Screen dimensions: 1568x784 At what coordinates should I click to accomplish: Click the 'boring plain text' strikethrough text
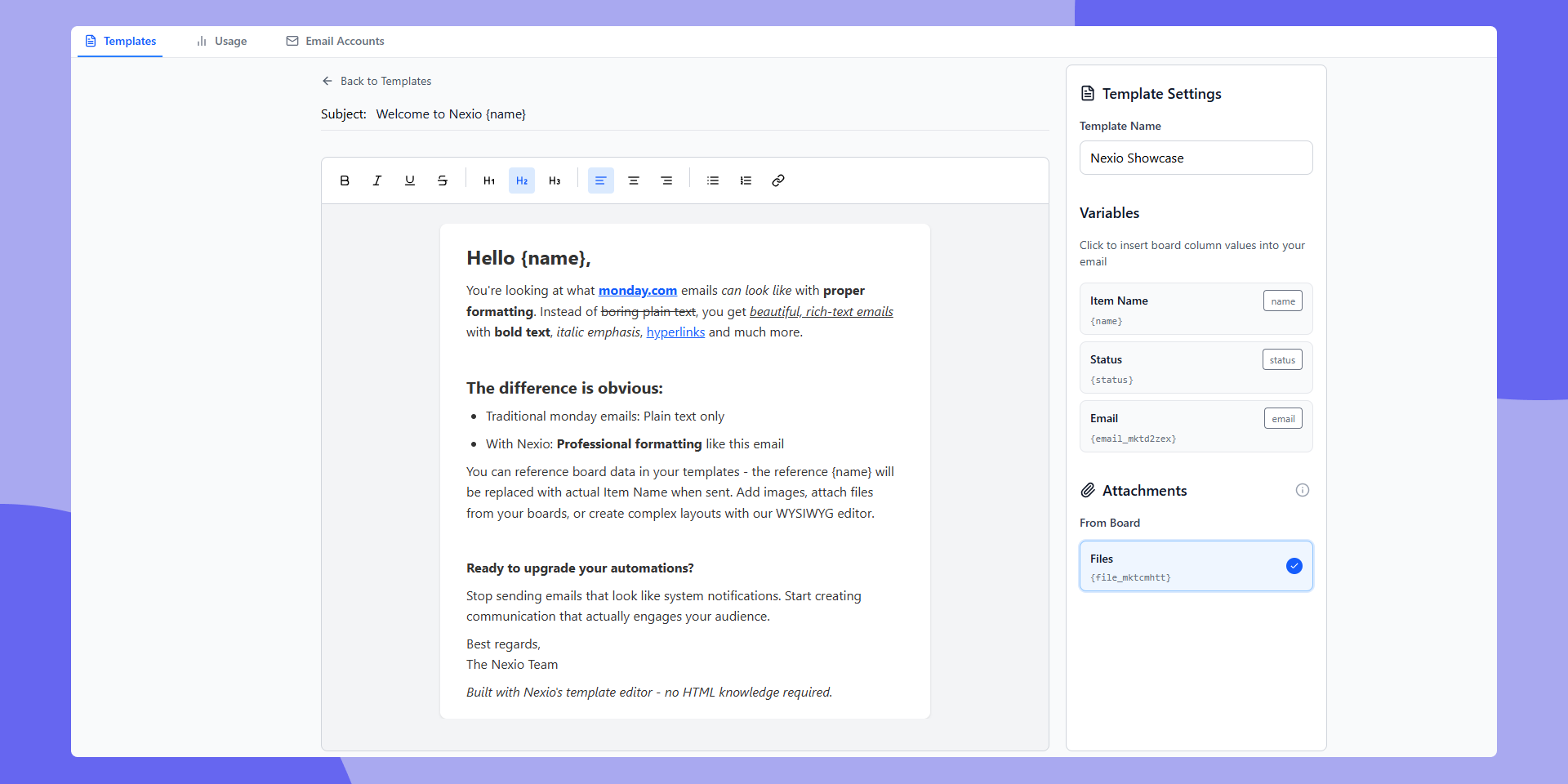[x=648, y=312]
